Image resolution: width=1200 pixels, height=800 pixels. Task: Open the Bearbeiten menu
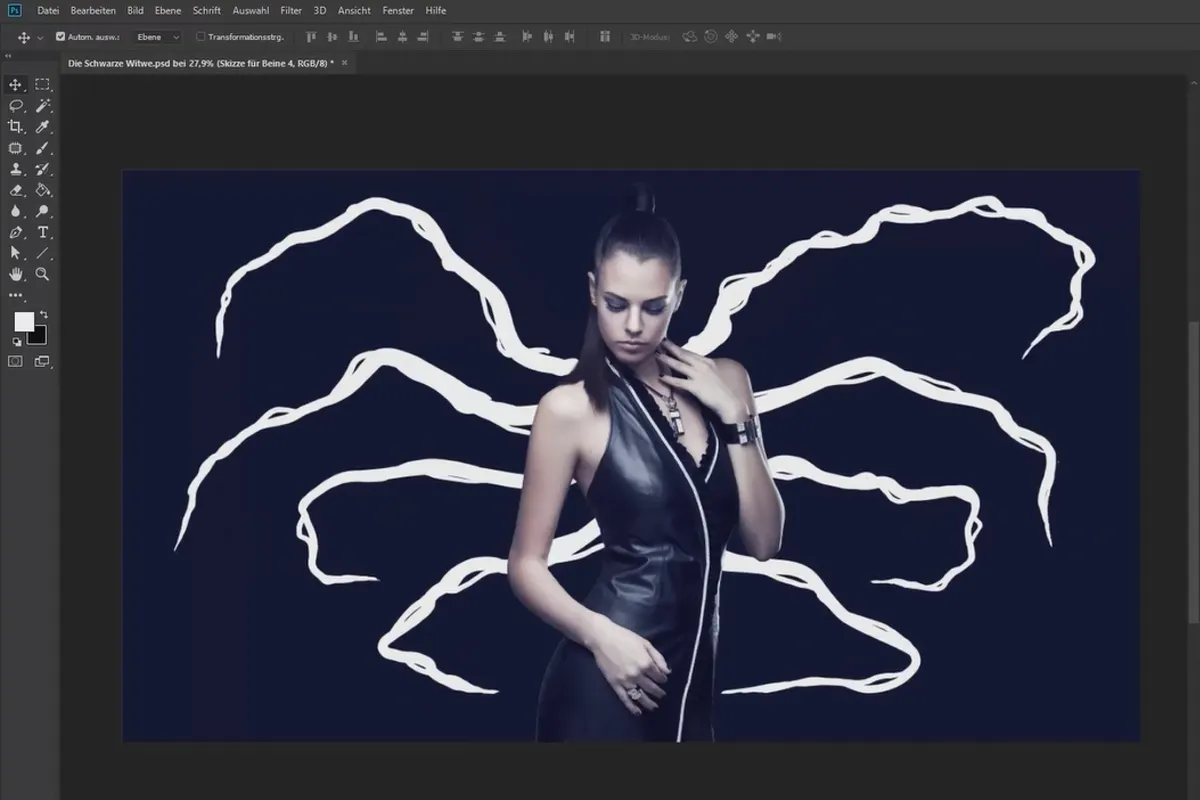[x=93, y=10]
